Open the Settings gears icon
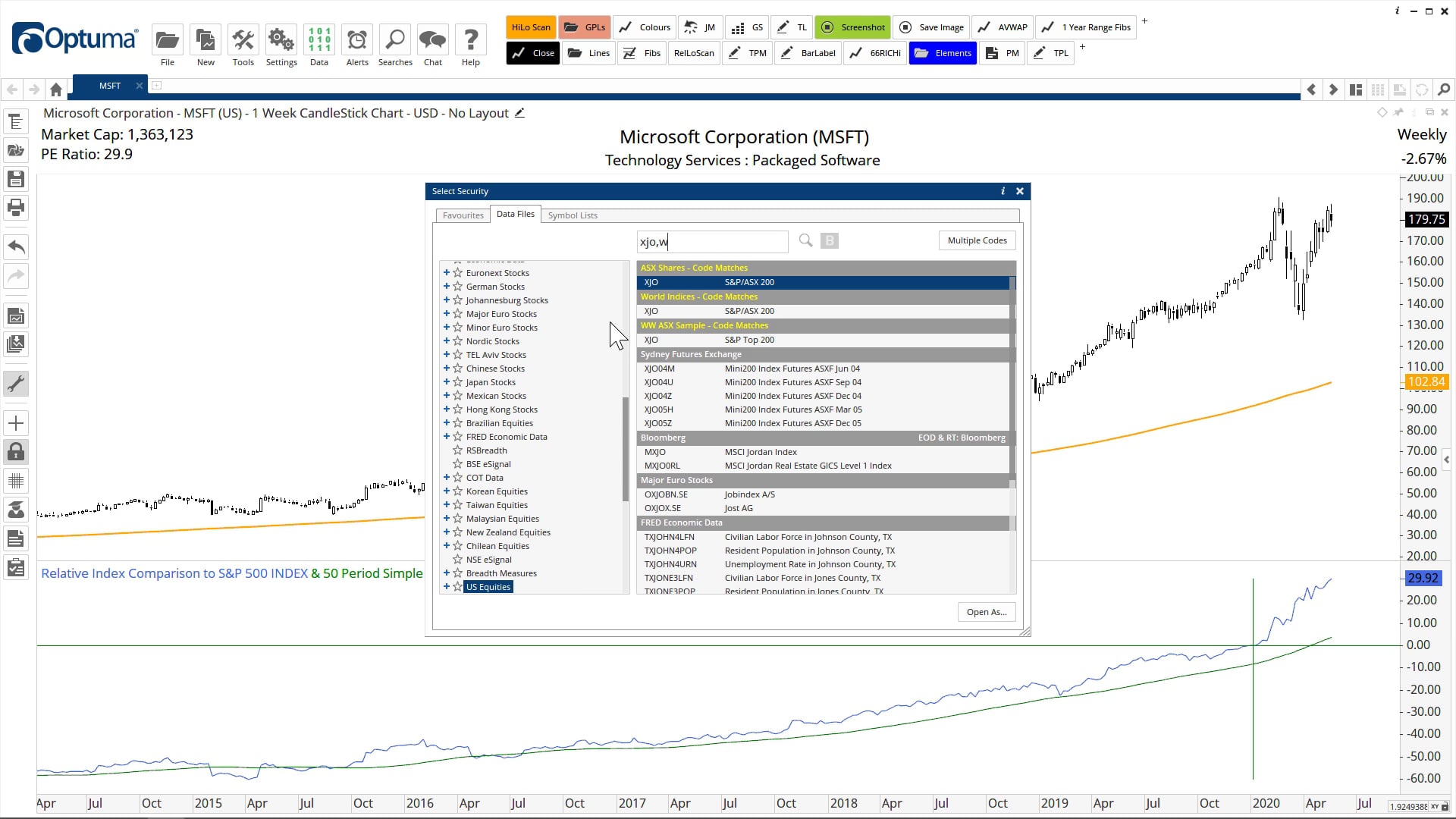Image resolution: width=1456 pixels, height=819 pixels. click(x=281, y=39)
